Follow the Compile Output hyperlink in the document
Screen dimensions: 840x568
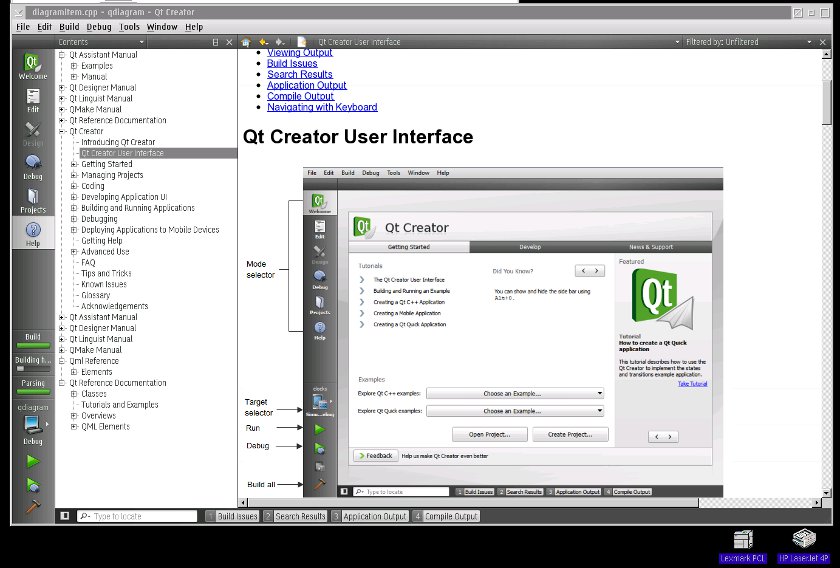pos(300,96)
